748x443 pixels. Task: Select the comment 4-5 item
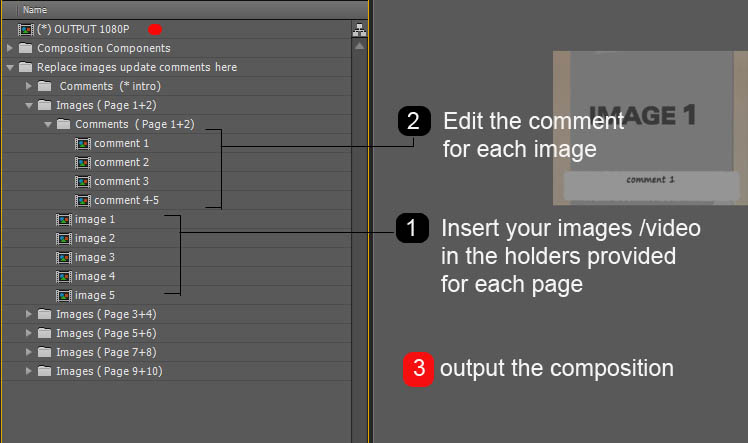(126, 200)
